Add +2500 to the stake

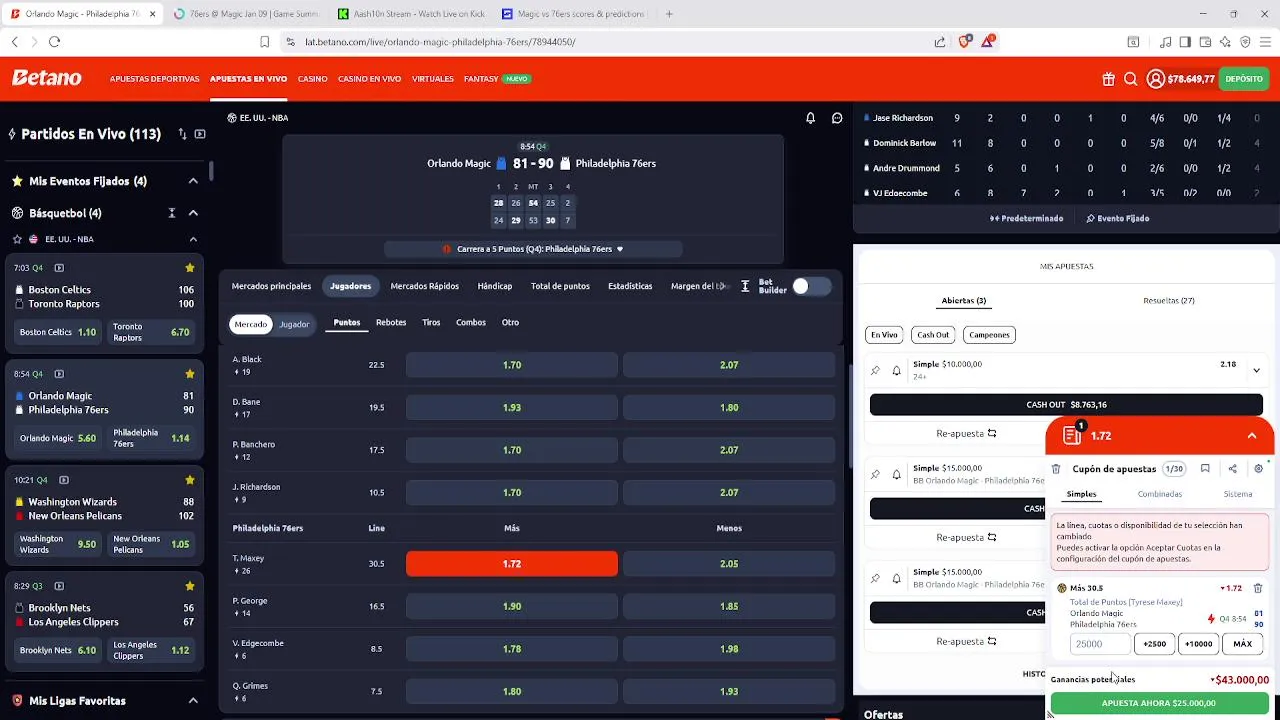[x=1154, y=644]
